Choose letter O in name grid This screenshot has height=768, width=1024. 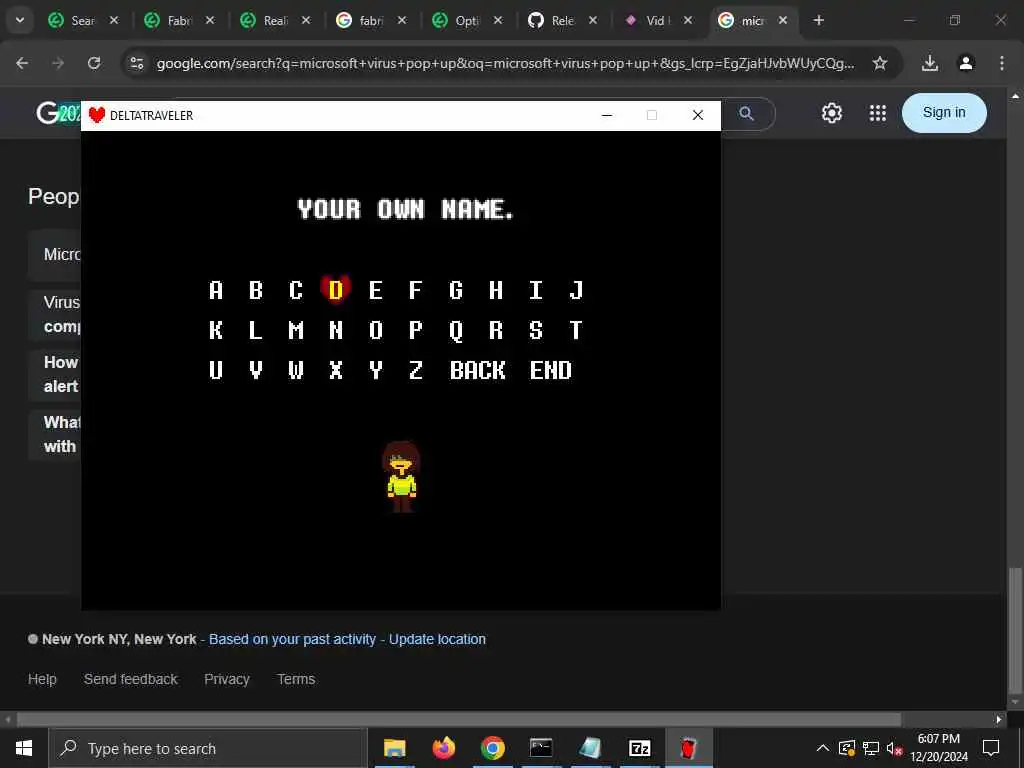coord(376,330)
